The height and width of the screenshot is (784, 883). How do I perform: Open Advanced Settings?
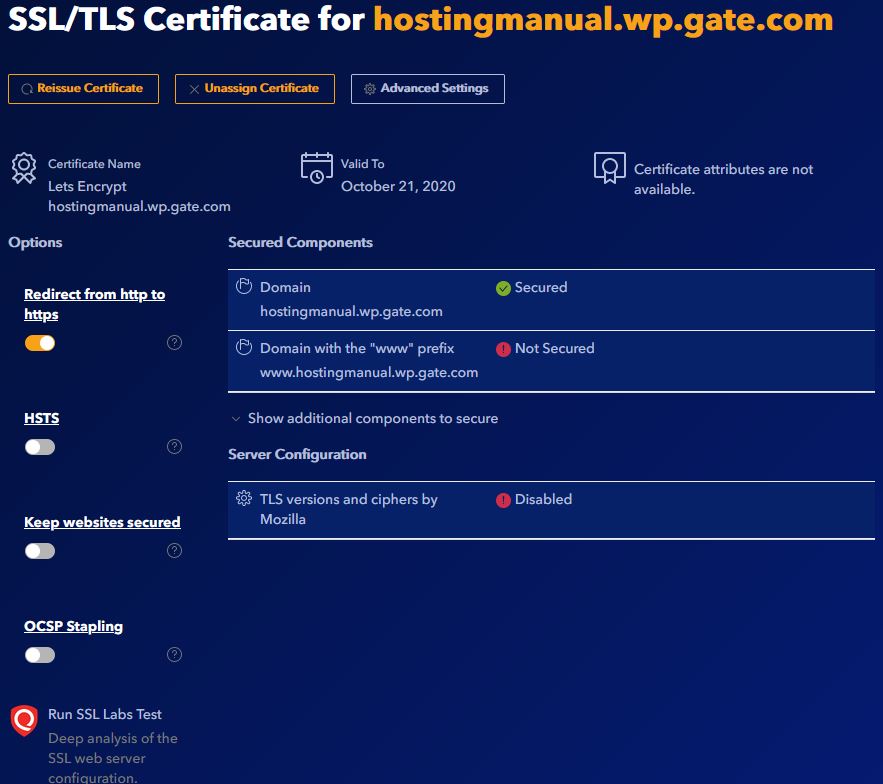click(x=427, y=88)
